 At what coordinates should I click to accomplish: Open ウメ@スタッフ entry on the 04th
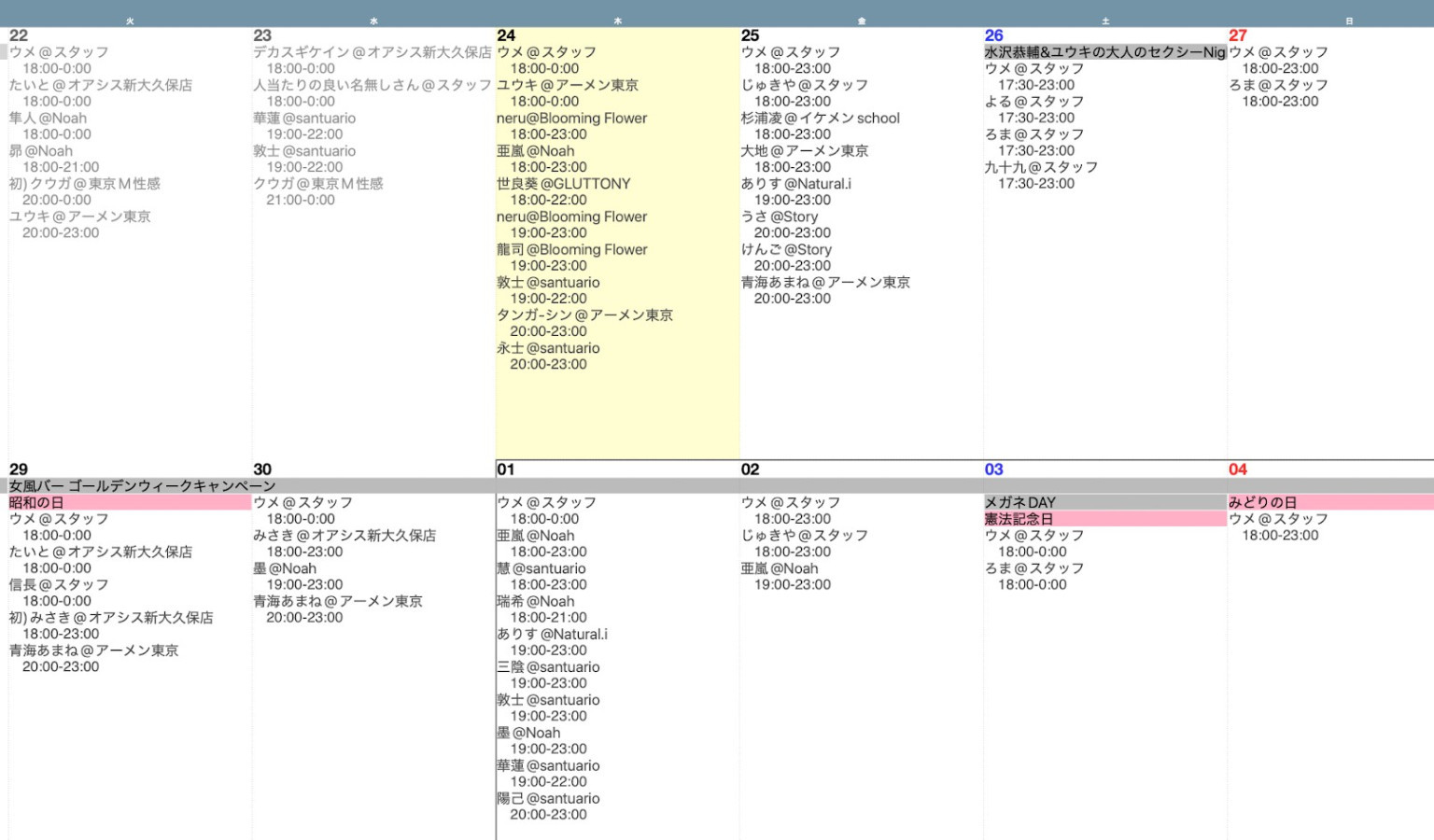click(1278, 519)
